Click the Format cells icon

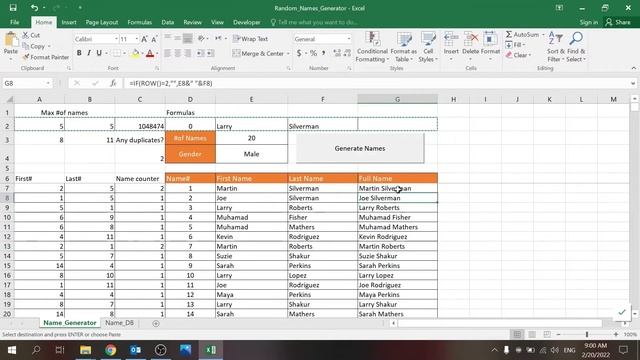tap(490, 40)
